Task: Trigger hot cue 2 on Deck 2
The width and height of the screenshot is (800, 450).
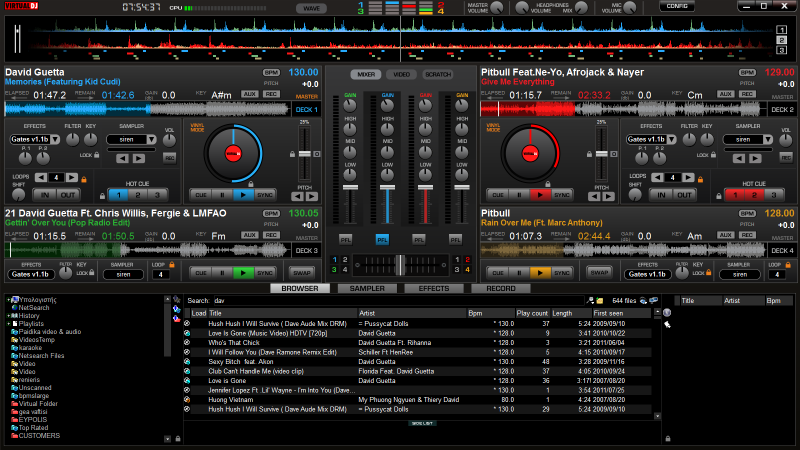Action: pyautogui.click(x=754, y=195)
